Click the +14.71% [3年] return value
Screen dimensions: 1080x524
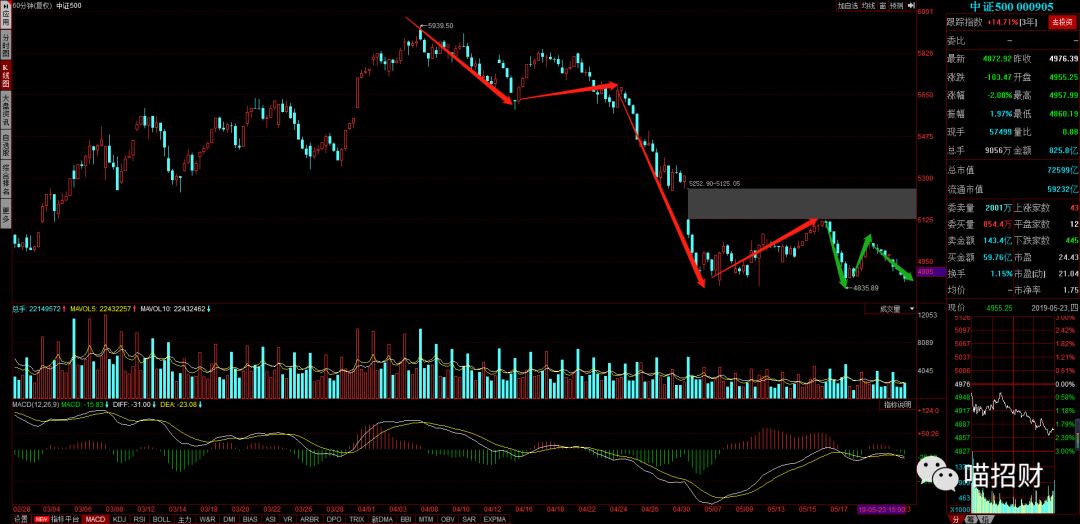(x=1011, y=23)
